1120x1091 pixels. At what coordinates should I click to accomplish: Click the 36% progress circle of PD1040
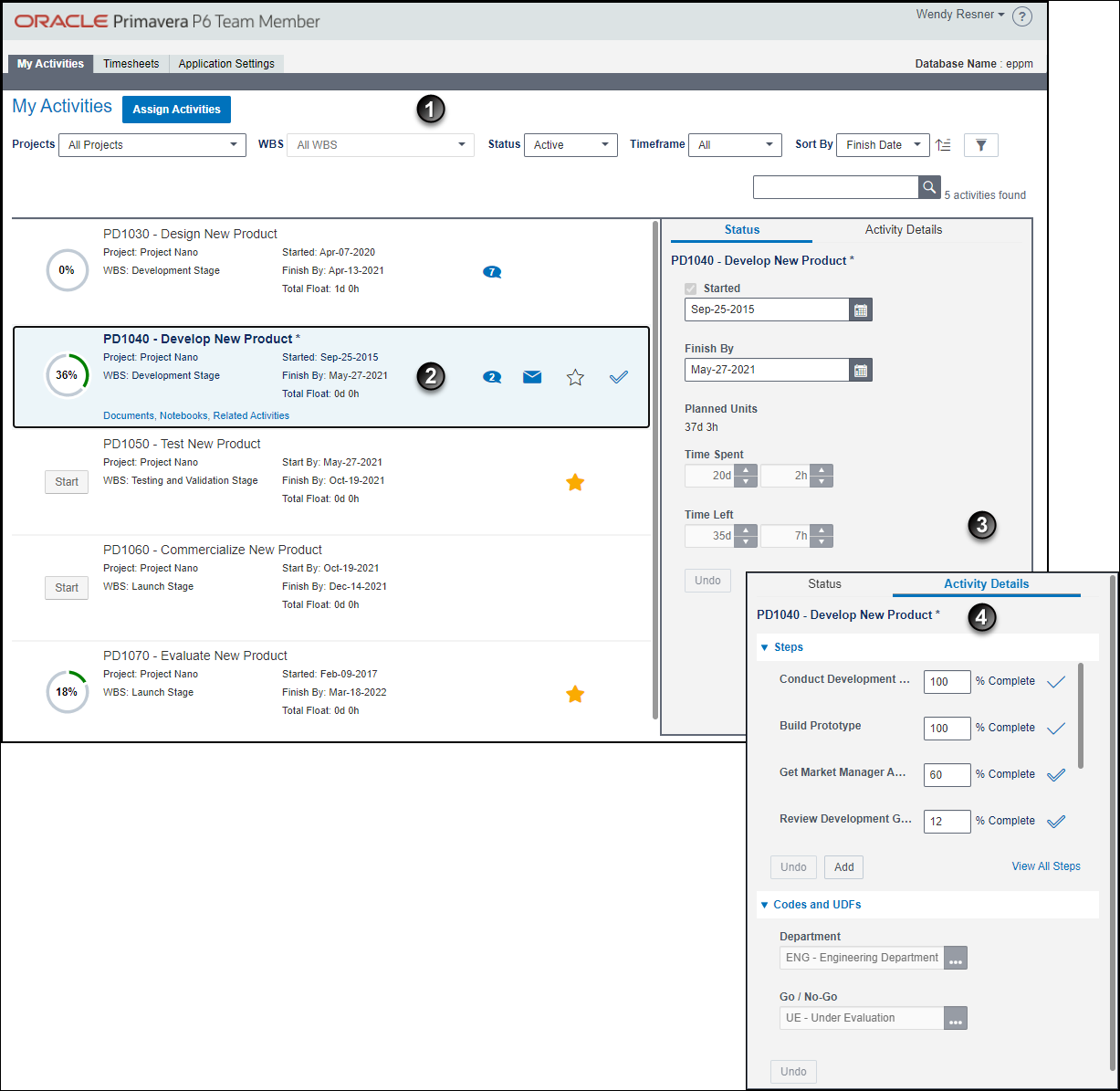point(67,375)
